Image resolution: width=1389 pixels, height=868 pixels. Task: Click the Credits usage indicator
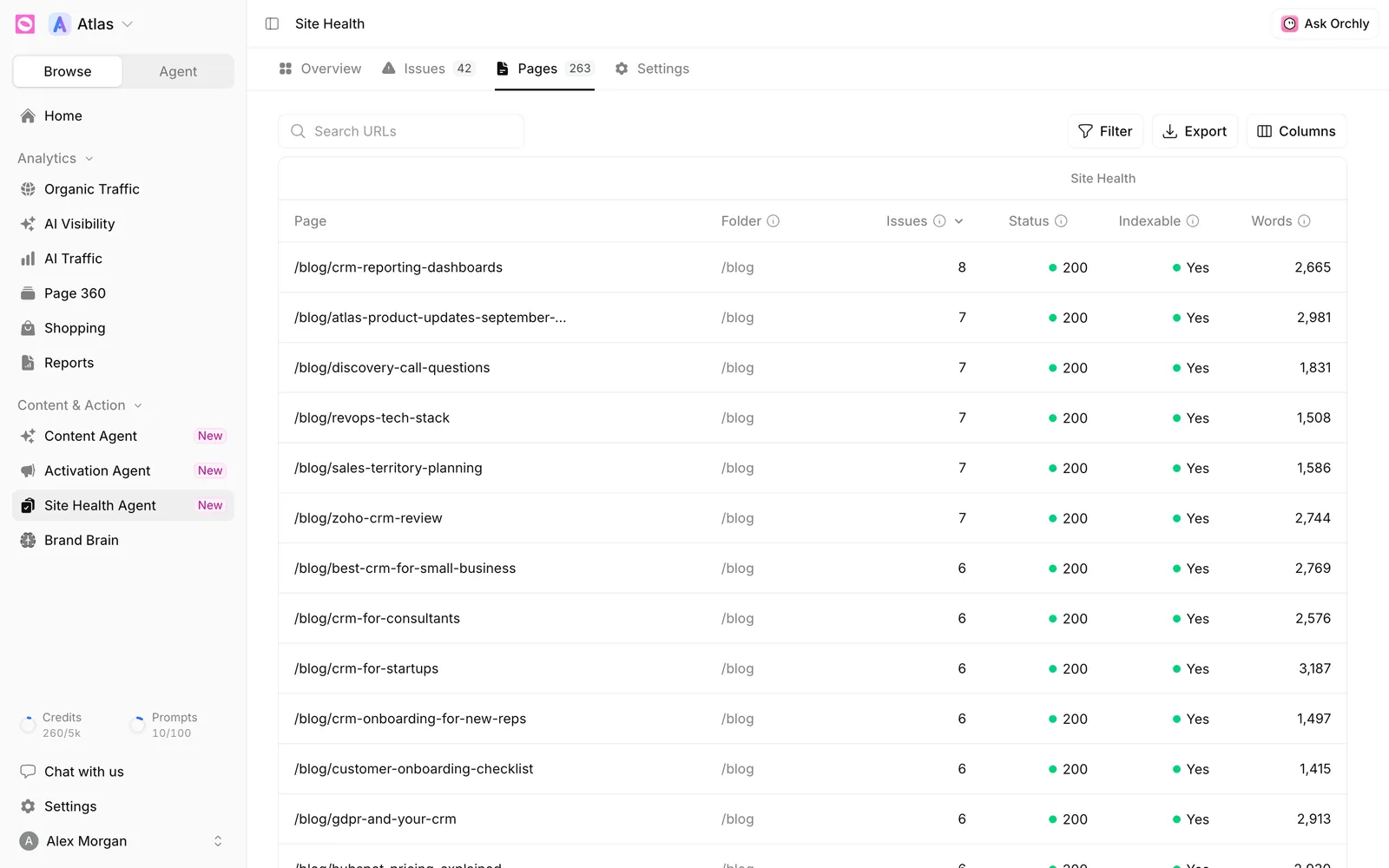pos(51,725)
